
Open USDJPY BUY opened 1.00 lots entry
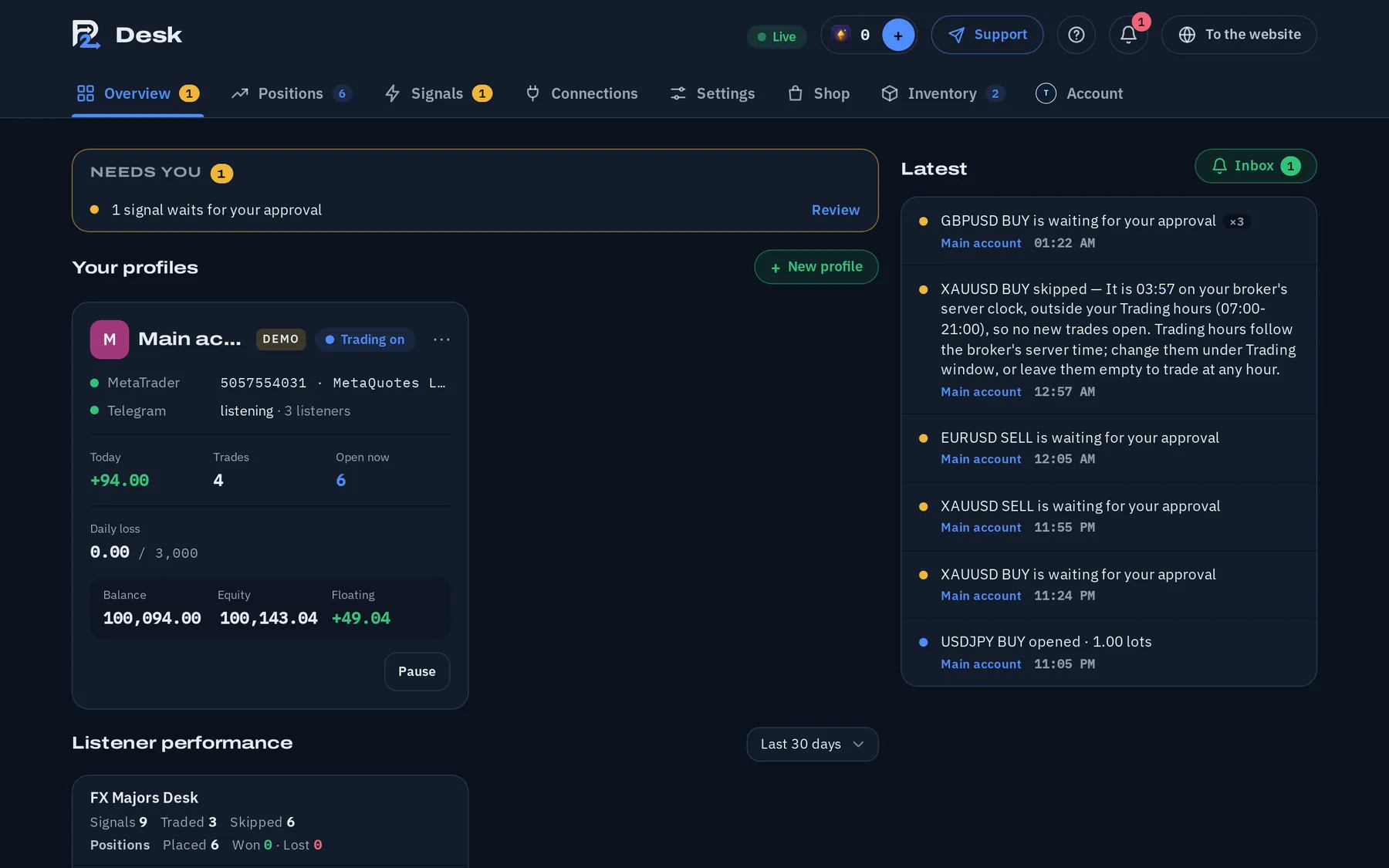(1108, 653)
